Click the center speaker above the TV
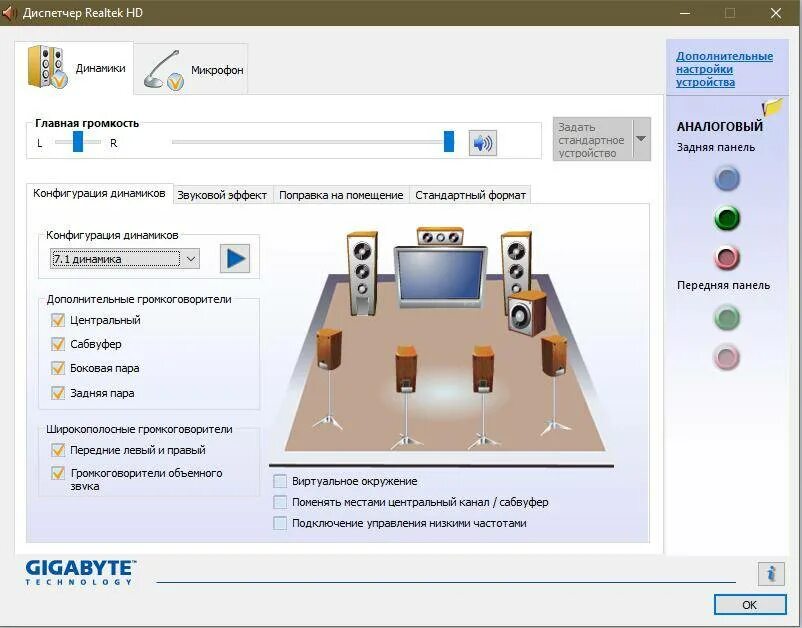 tap(440, 237)
